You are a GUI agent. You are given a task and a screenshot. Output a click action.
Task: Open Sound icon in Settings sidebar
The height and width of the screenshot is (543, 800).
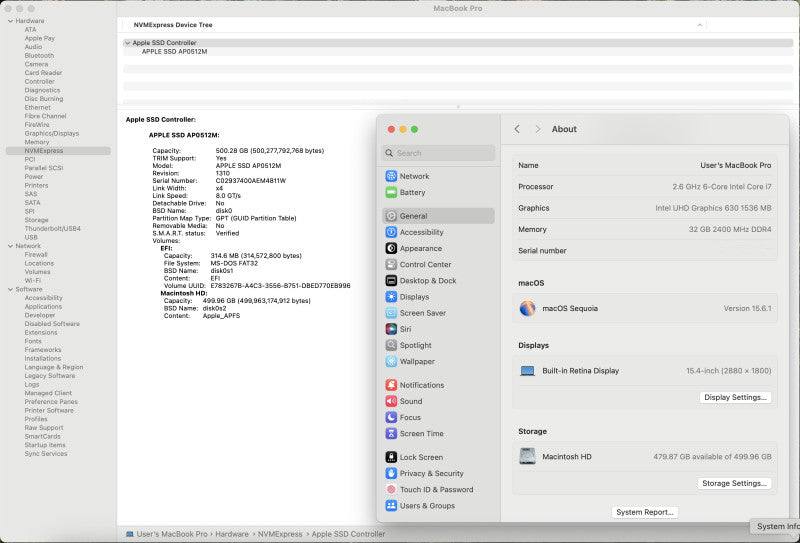tap(391, 401)
